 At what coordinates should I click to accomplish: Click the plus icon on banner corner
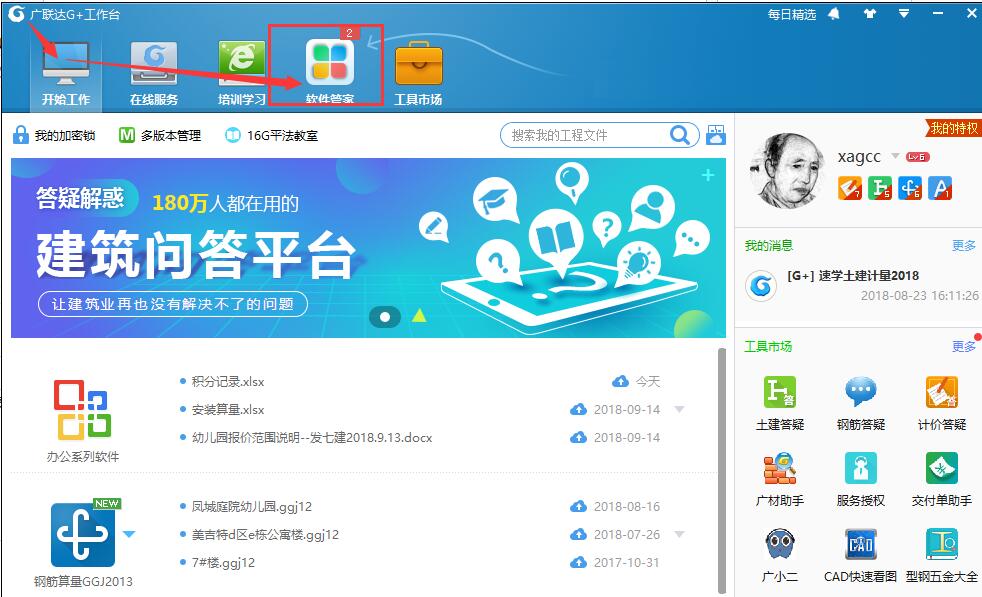[708, 175]
